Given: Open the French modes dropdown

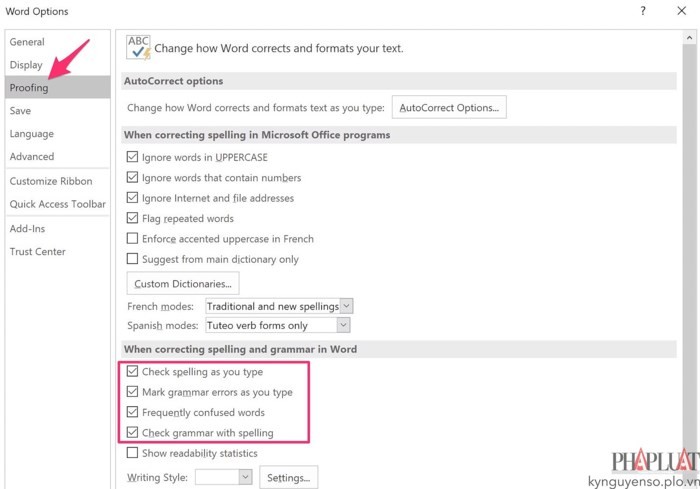Looking at the screenshot, I should 346,306.
